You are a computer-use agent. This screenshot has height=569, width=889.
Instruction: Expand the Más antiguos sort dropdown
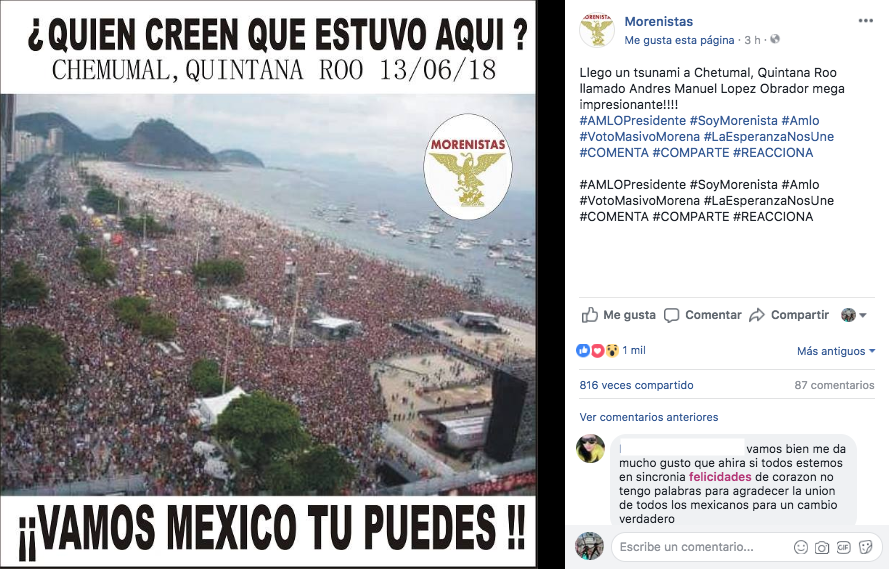(836, 351)
